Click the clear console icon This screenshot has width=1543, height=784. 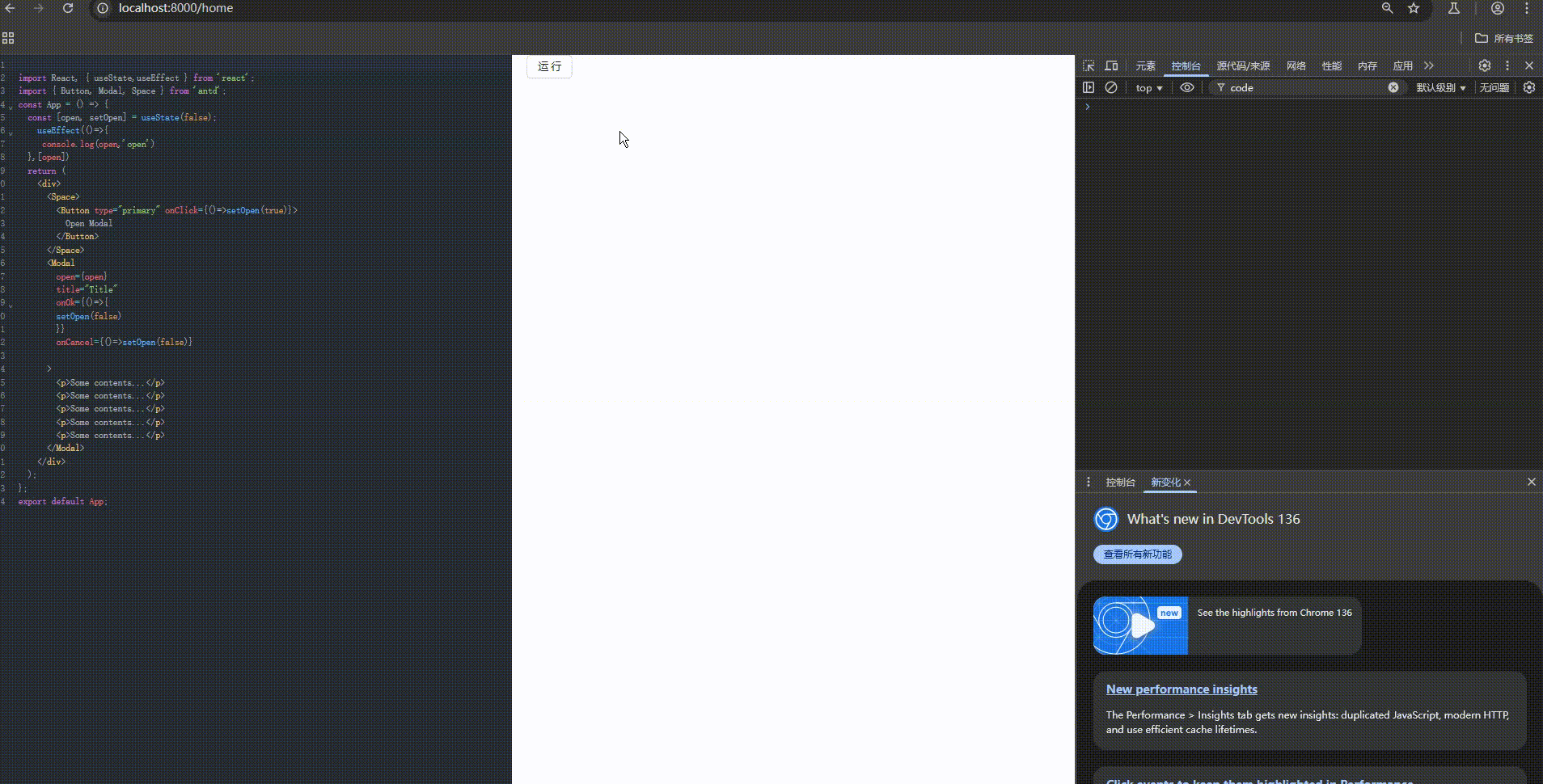click(x=1110, y=87)
